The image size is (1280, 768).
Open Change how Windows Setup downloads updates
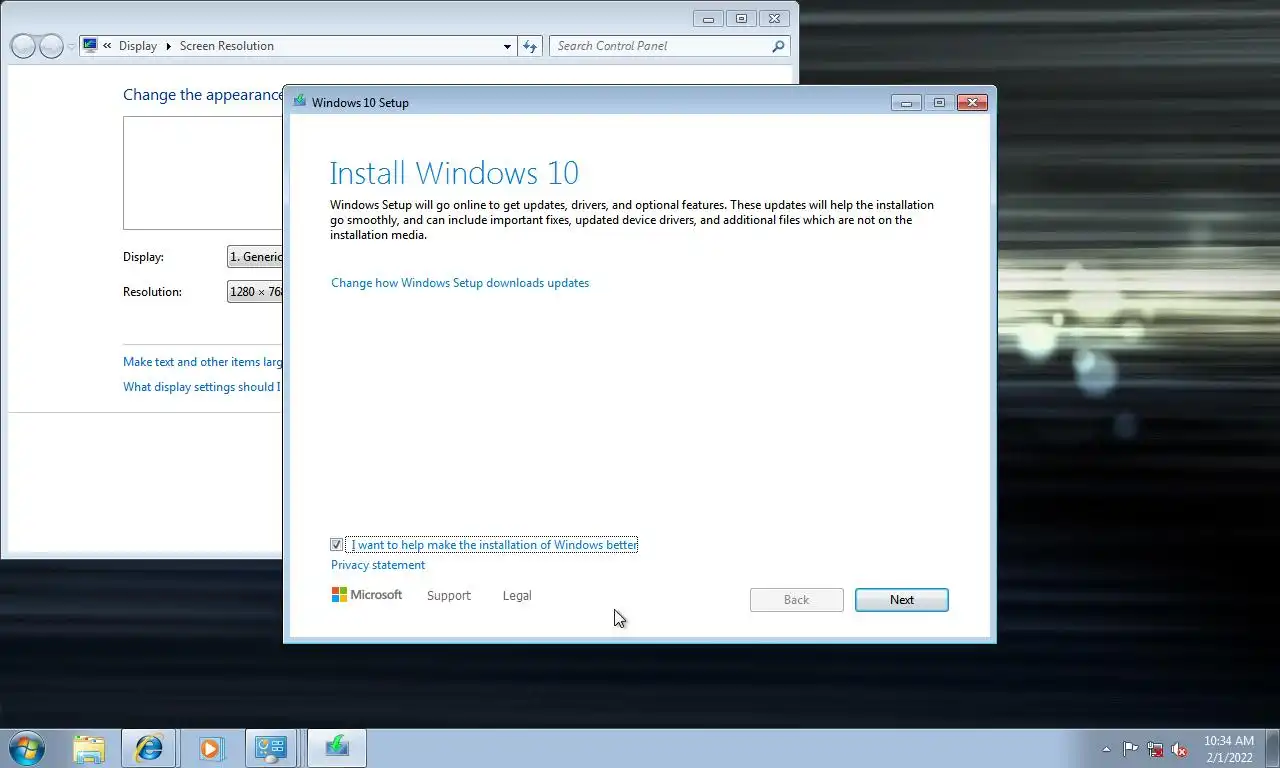coord(460,283)
